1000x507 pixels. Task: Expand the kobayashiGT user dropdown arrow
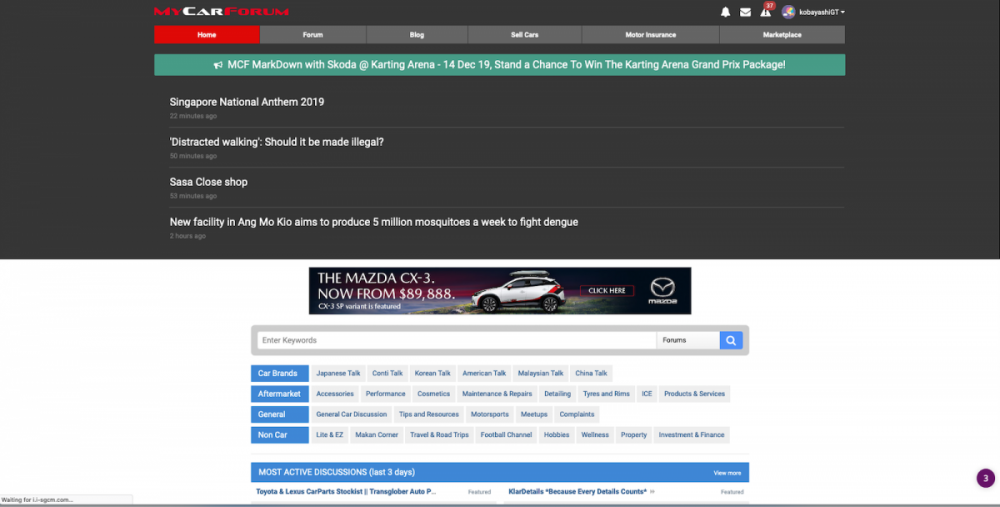coord(843,12)
